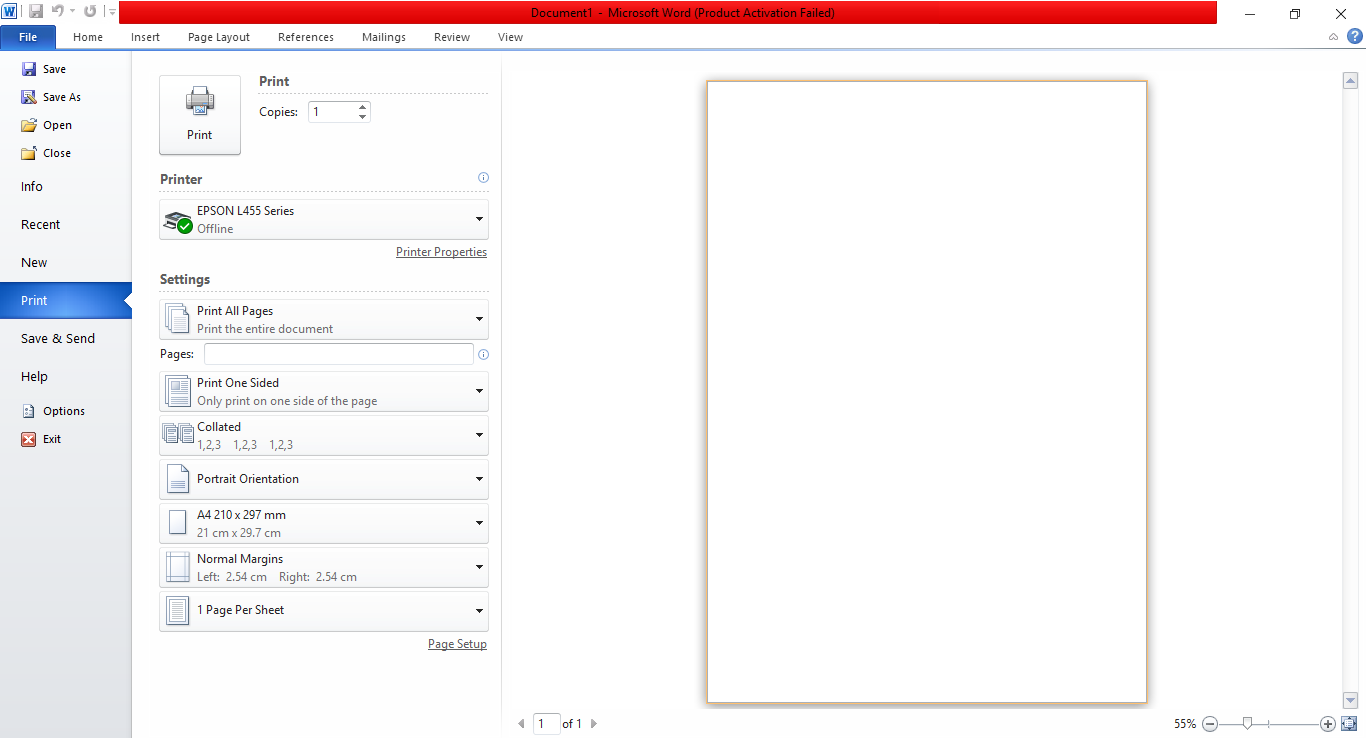
Task: Click the Printer section info icon
Action: [483, 178]
